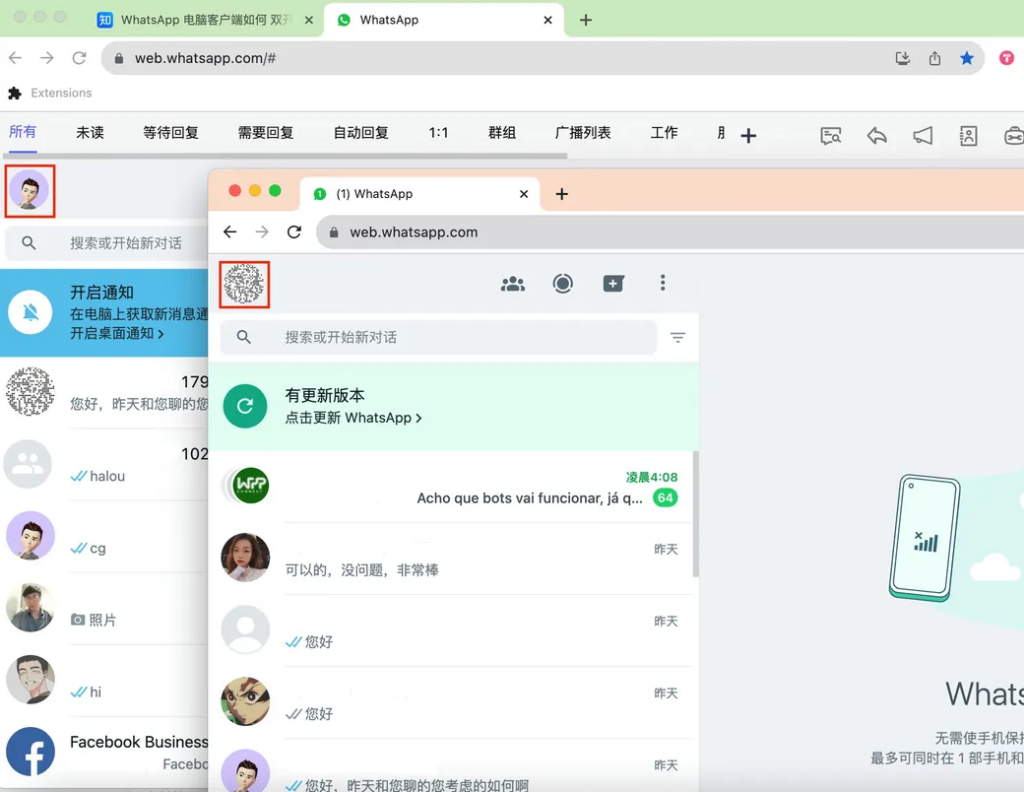Bookmark page with blue star icon
This screenshot has height=792, width=1024.
[x=967, y=58]
